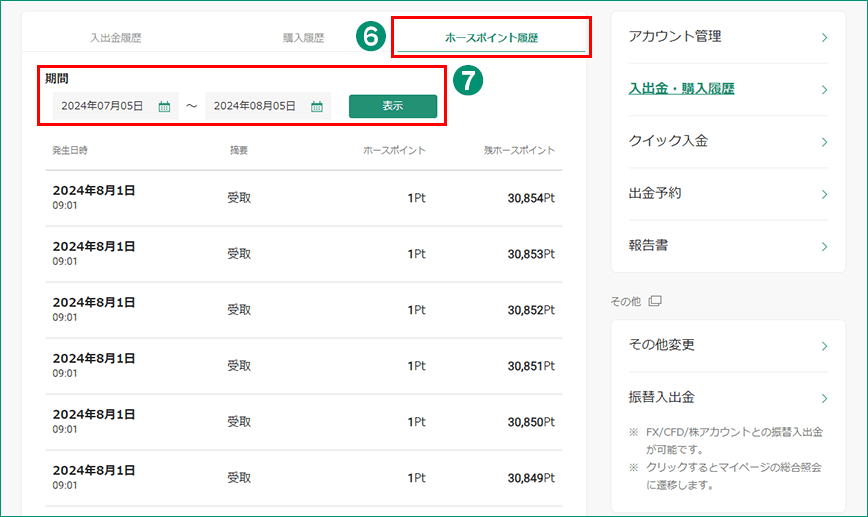
Task: Click the date in the 30,854Pt row
Action: [x=94, y=190]
